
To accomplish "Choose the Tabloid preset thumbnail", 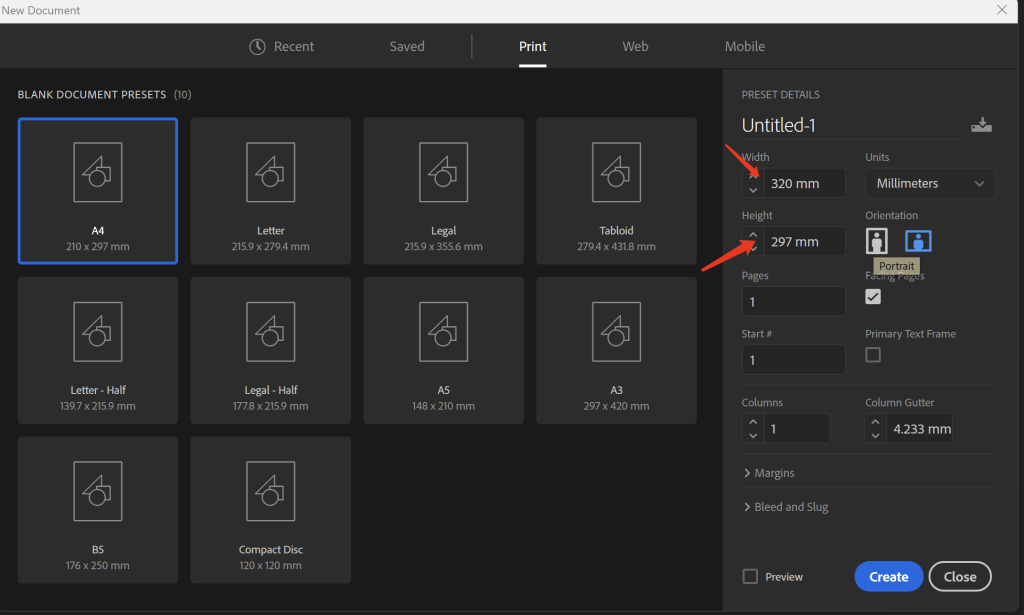I will [x=616, y=191].
